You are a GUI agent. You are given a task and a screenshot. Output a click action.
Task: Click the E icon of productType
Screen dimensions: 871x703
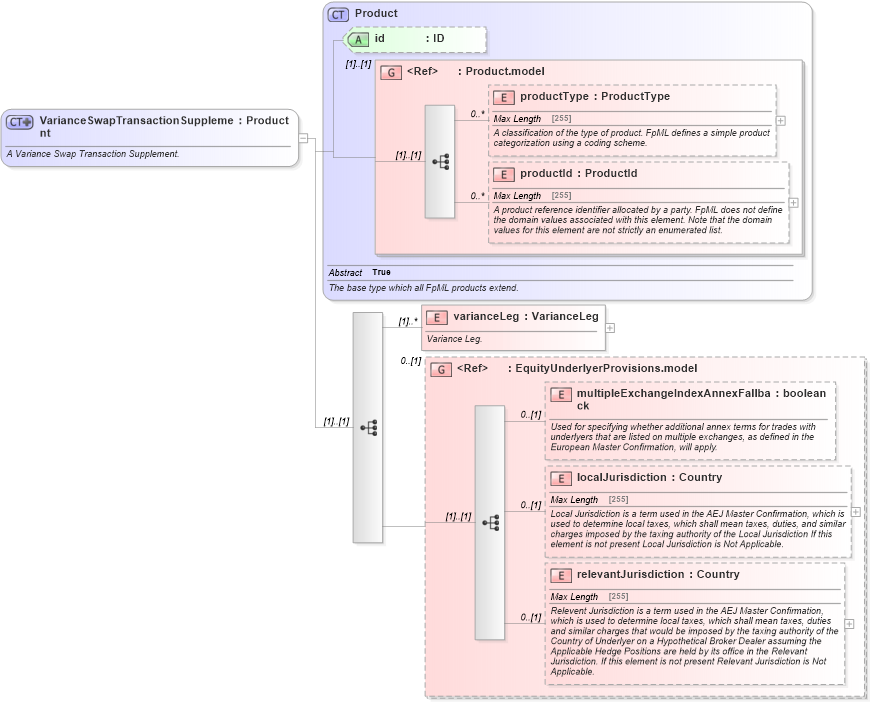point(504,98)
